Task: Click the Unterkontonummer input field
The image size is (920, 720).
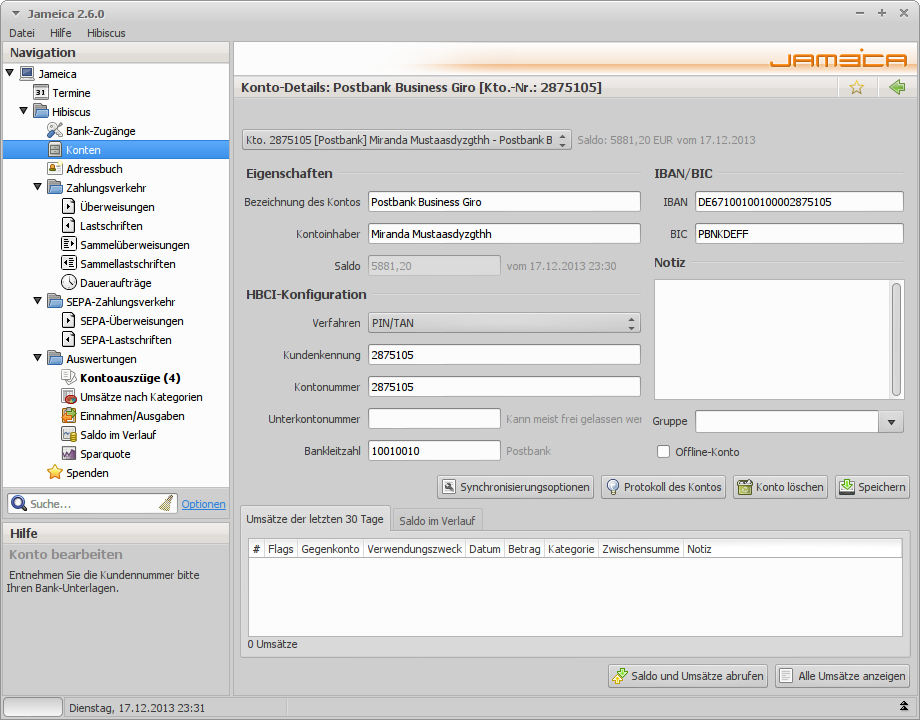Action: pyautogui.click(x=434, y=419)
